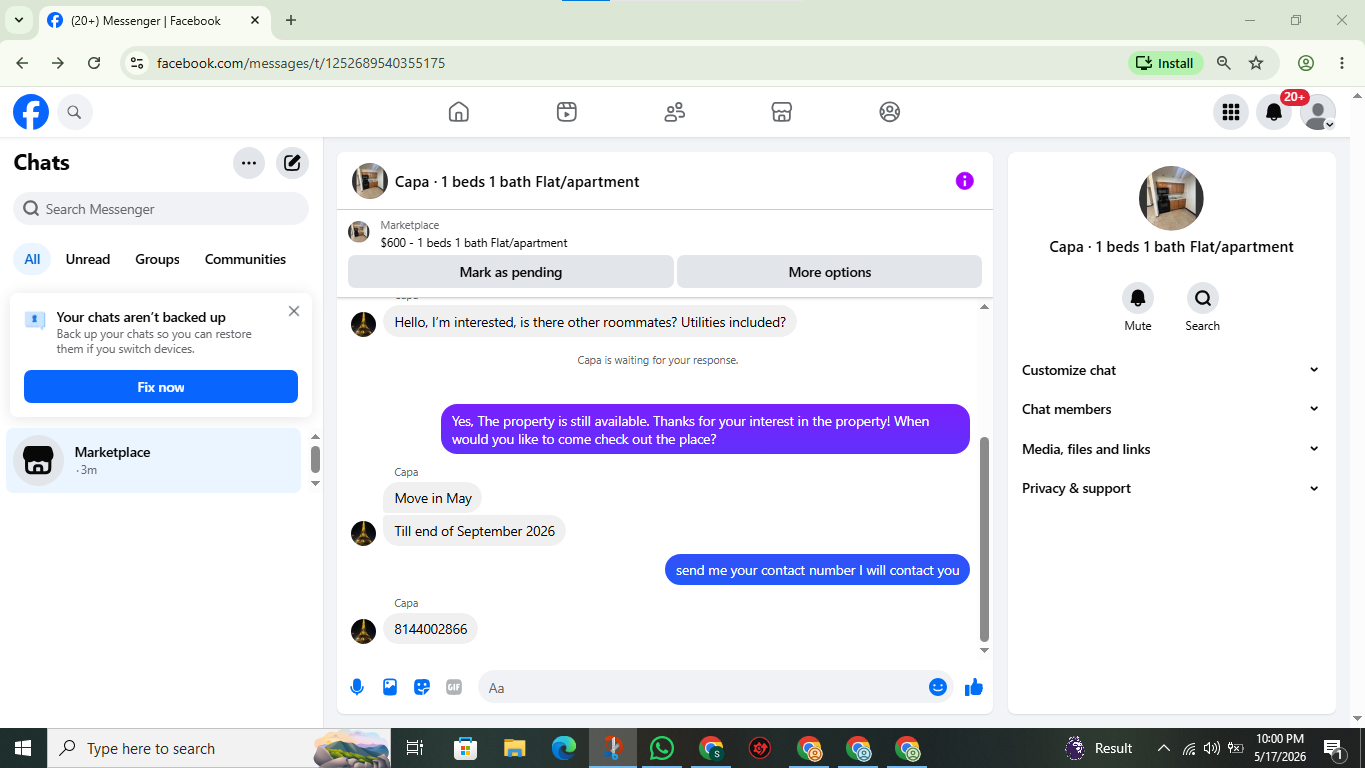Open File Explorer from the taskbar
Screen dimensions: 1365x768
[x=515, y=748]
